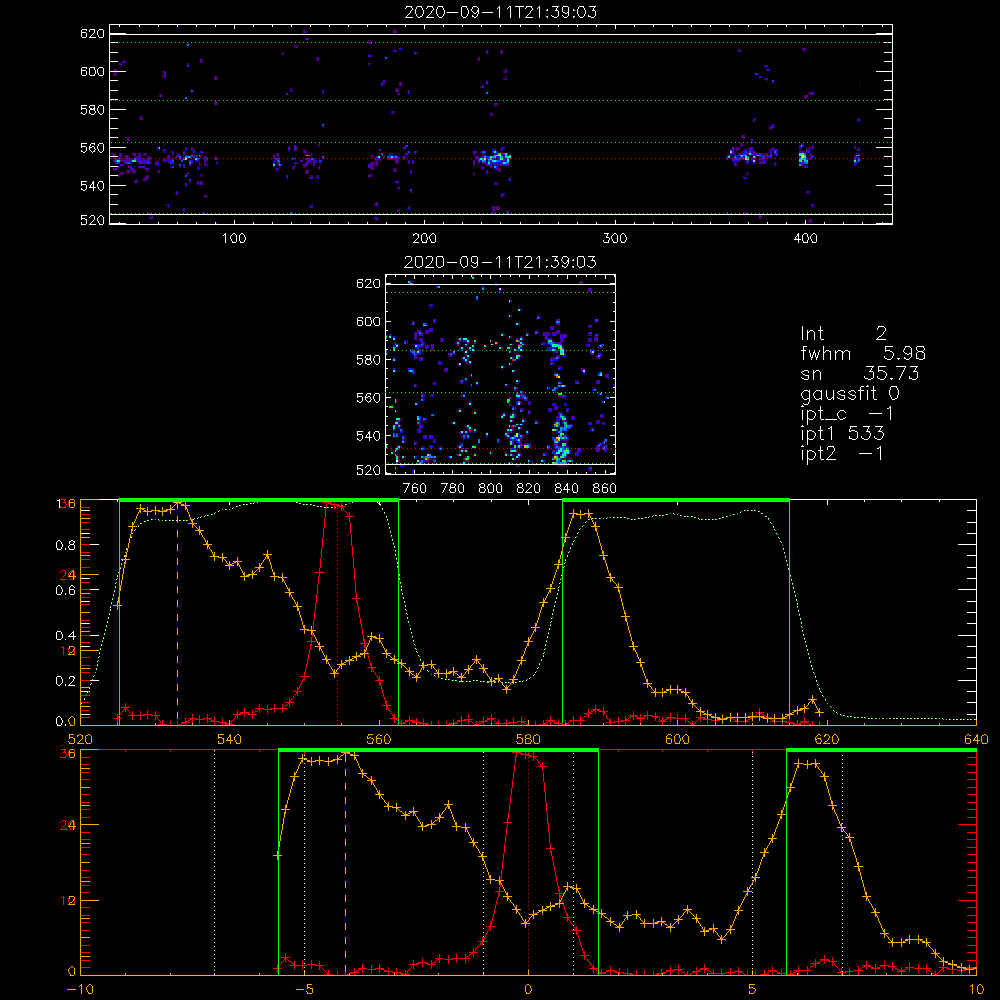Click the dashed orange marker near 533 in profile plot
Image resolution: width=1000 pixels, height=1000 pixels.
click(177, 614)
